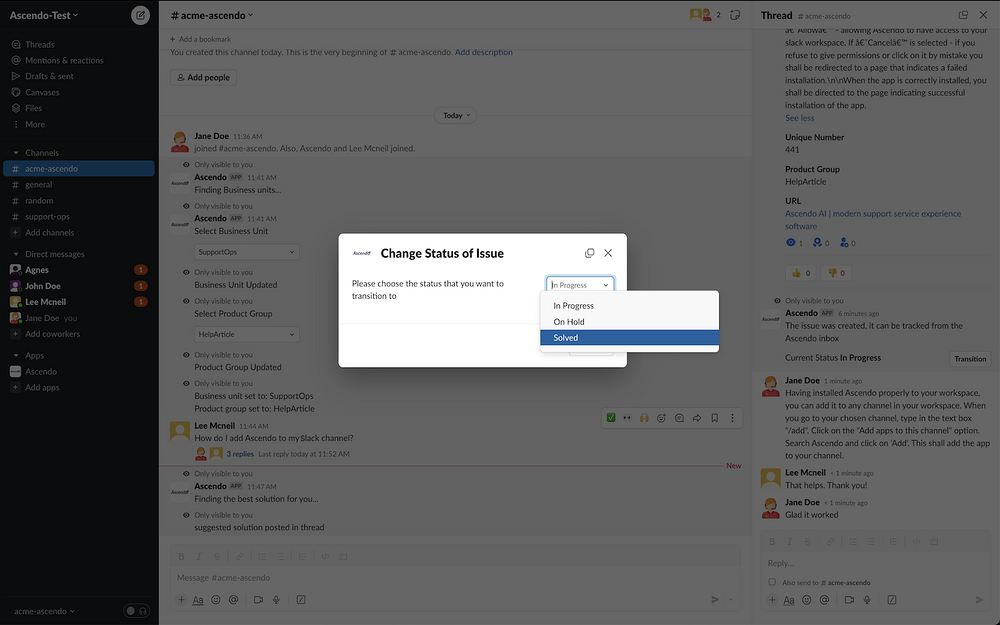Open the Ascendo AI URL link
This screenshot has width=1000, height=625.
coord(872,220)
